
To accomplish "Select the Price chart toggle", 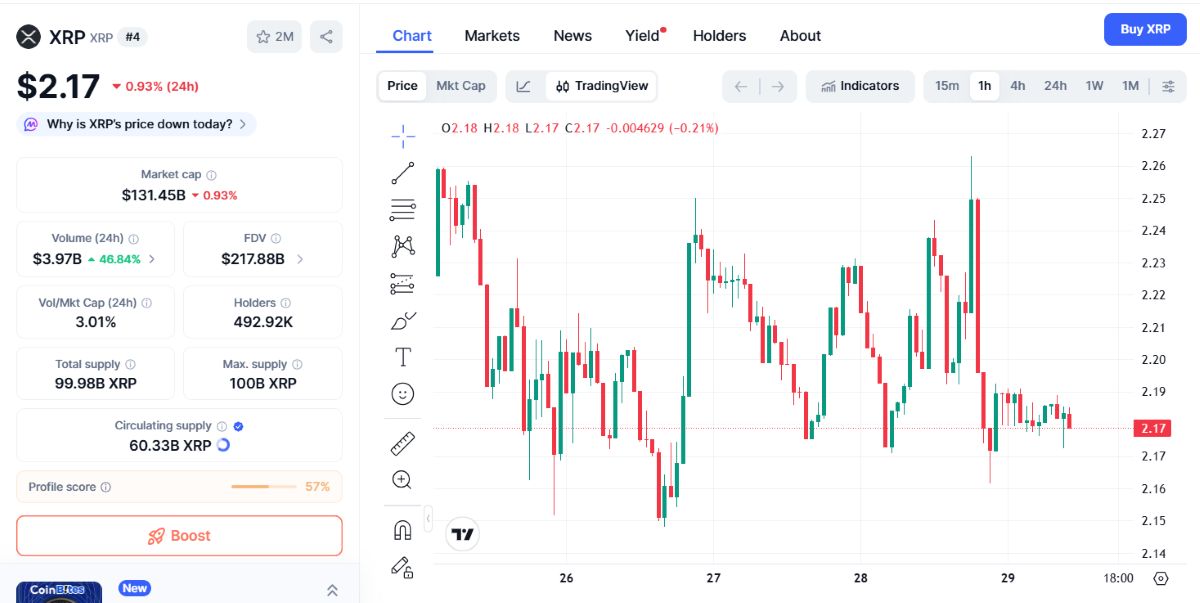I will click(x=402, y=86).
